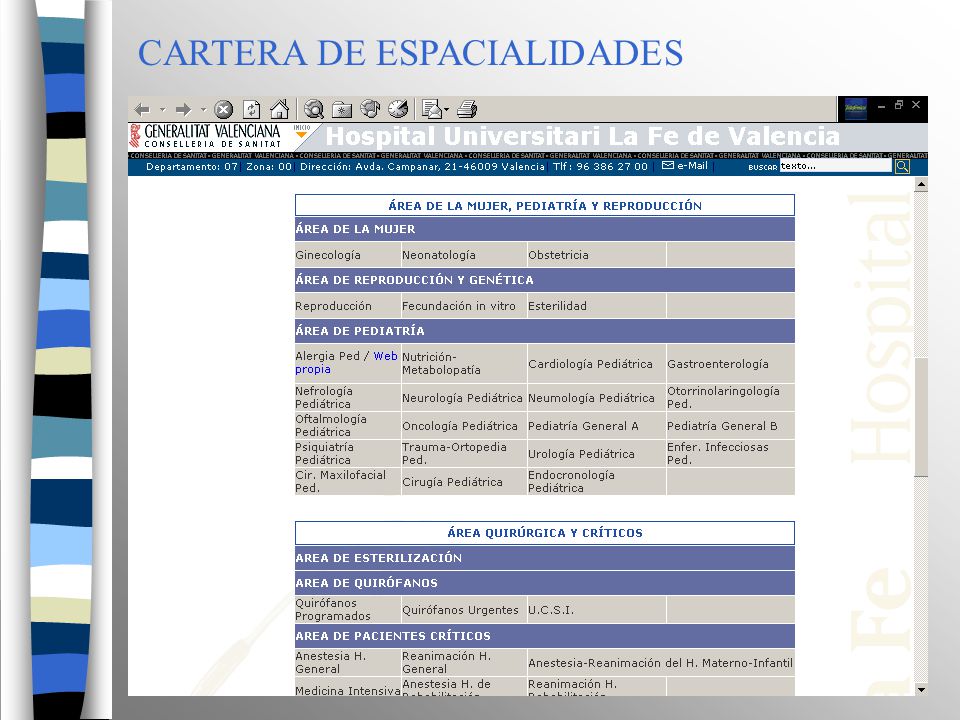This screenshot has height=720, width=960.
Task: Open the Forward history dropdown arrow
Action: coord(203,110)
